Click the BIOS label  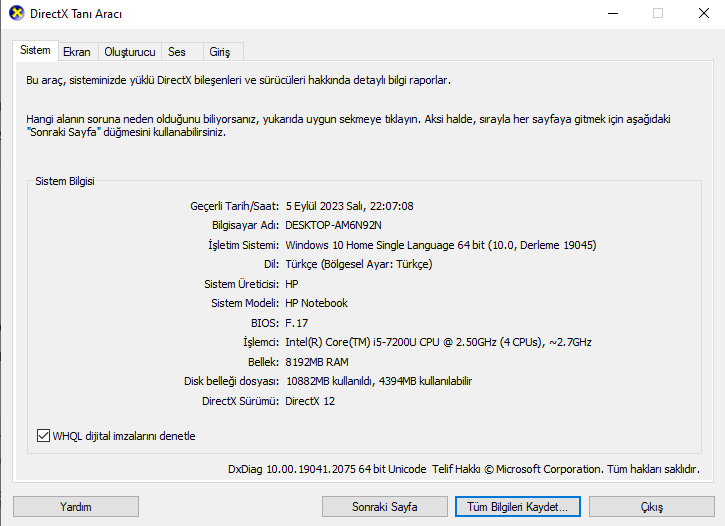coord(265,323)
